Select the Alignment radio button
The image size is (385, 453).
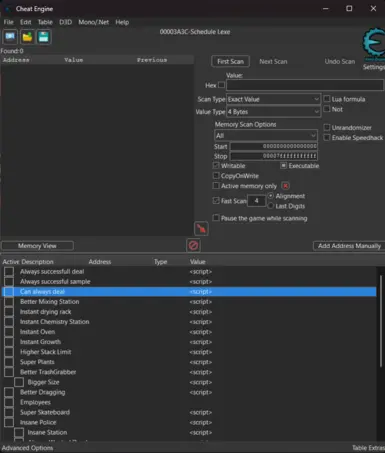(271, 196)
